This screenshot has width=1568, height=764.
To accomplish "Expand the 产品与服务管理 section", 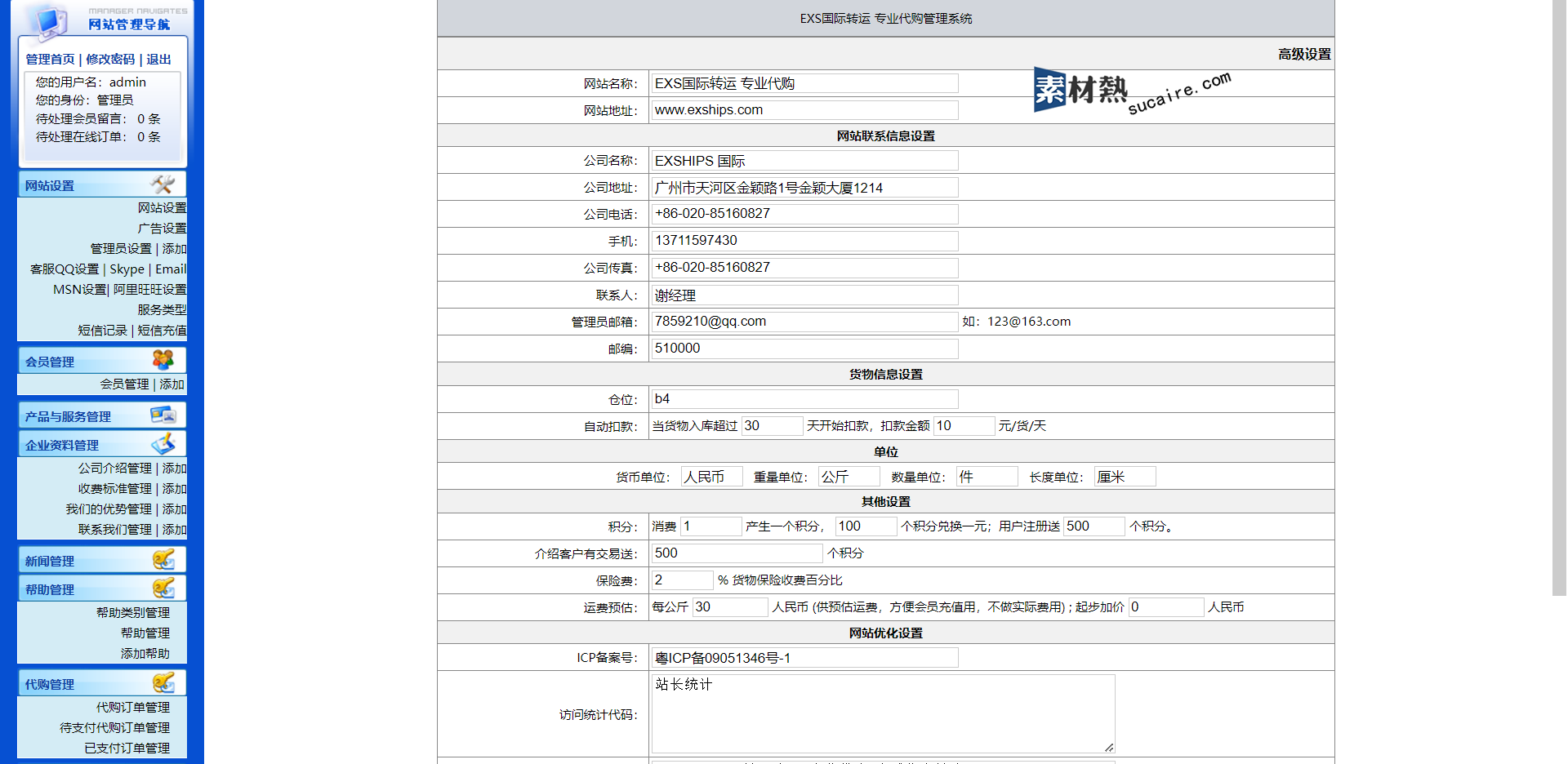I will coord(102,415).
